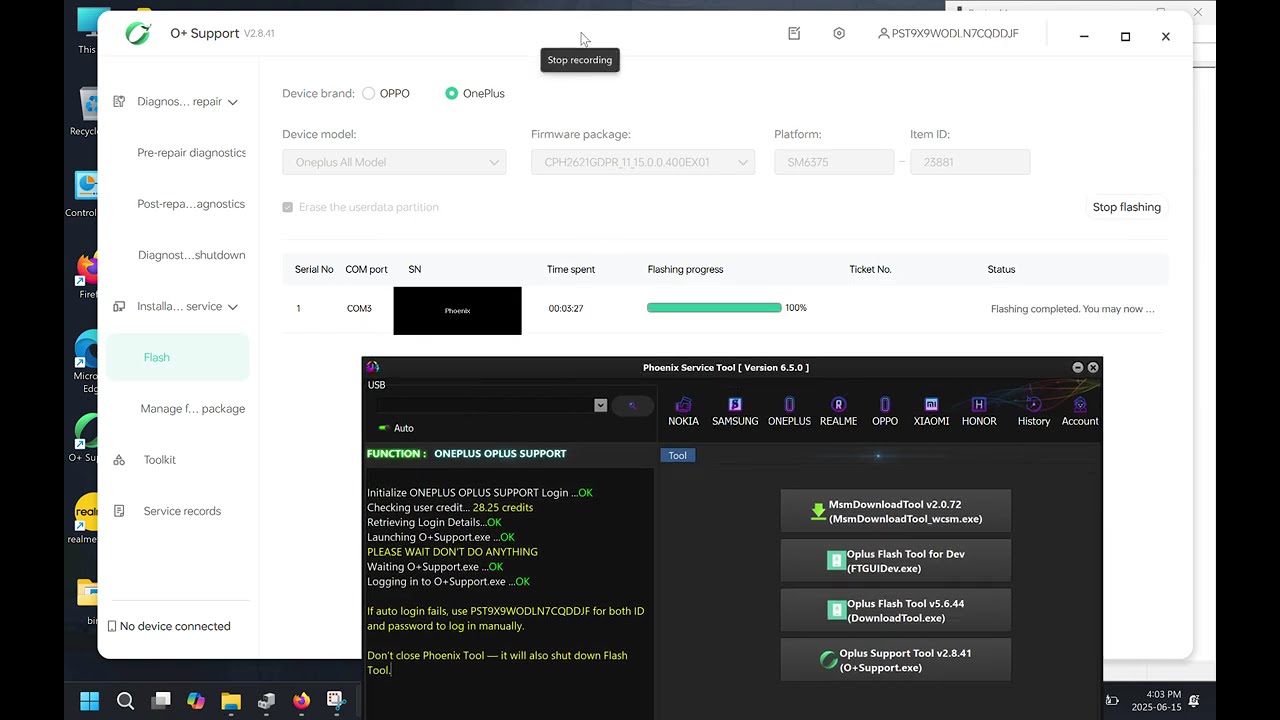
Task: Open Firefox from taskbar
Action: (301, 701)
